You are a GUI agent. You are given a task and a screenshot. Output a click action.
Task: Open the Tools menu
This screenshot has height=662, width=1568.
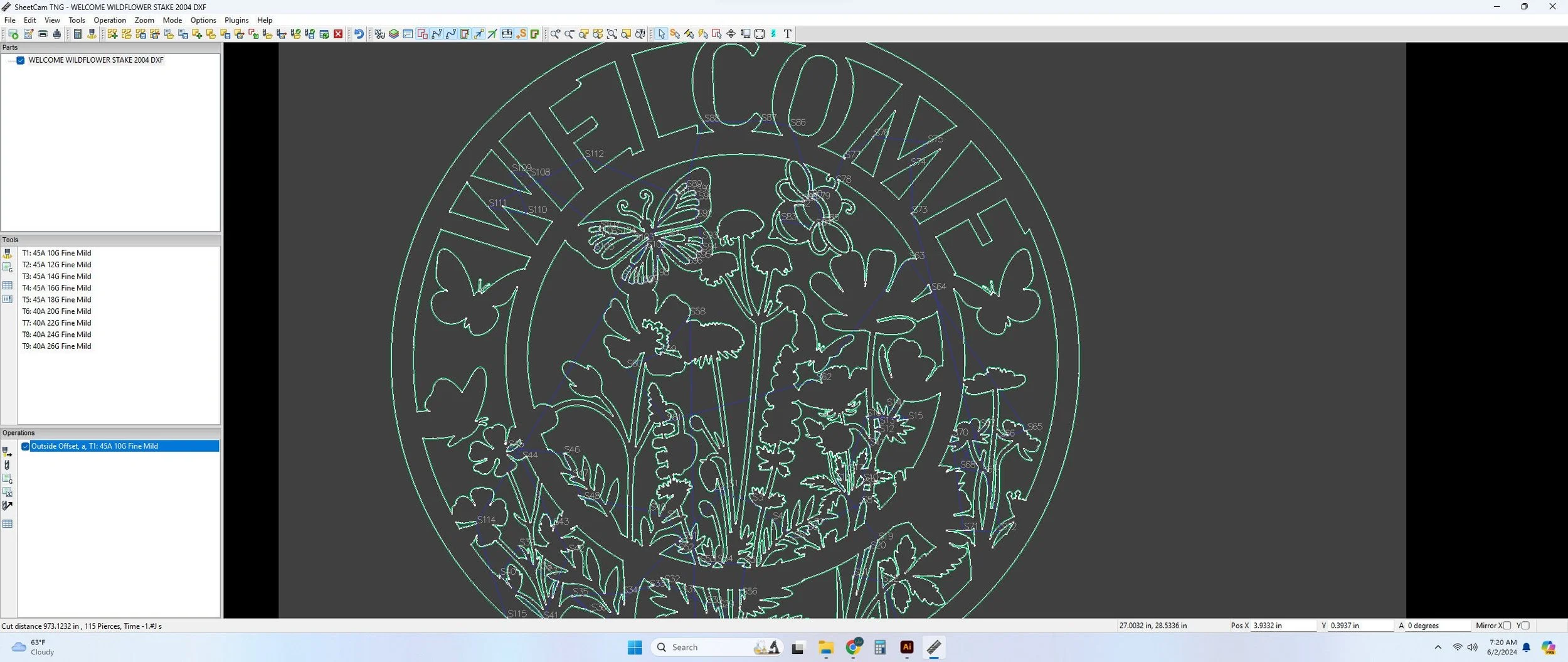tap(77, 20)
